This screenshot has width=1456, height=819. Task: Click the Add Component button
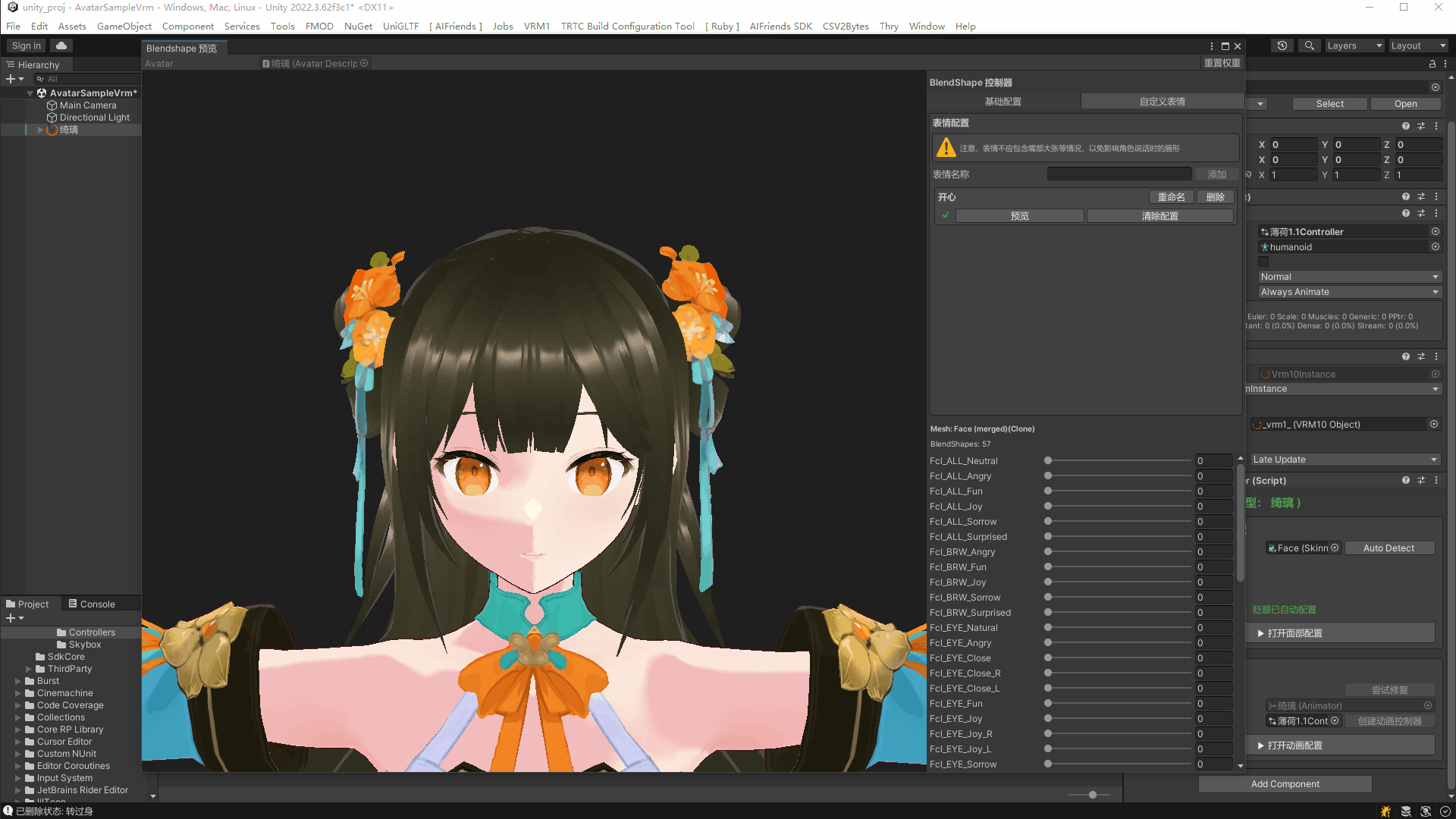pos(1285,784)
